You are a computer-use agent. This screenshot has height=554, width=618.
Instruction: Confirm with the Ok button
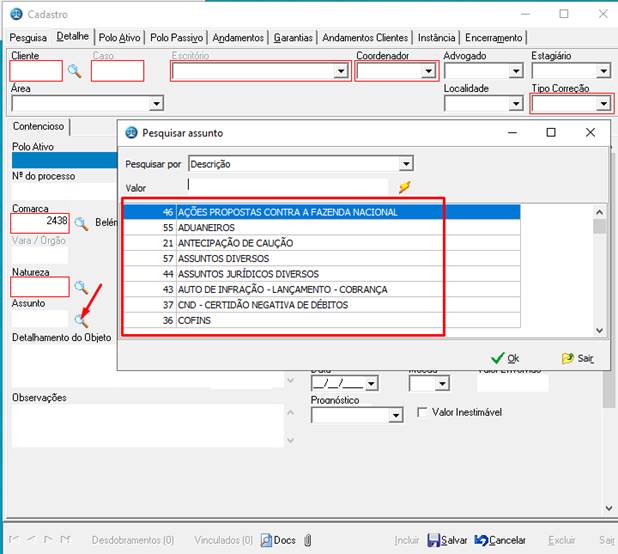[505, 358]
